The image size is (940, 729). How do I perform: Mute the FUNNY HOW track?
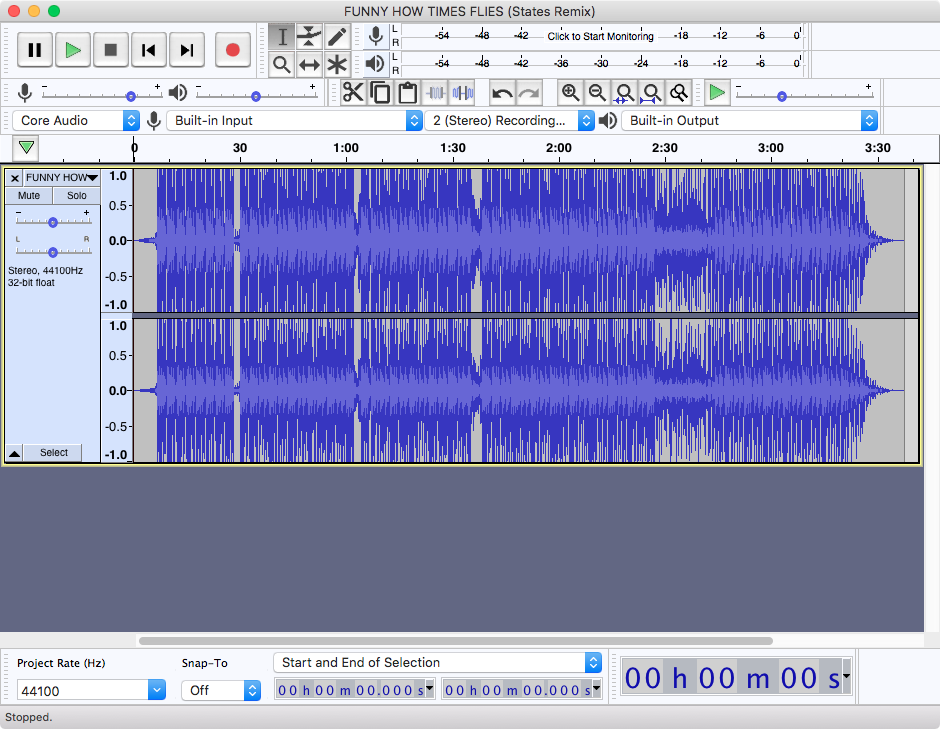point(29,195)
